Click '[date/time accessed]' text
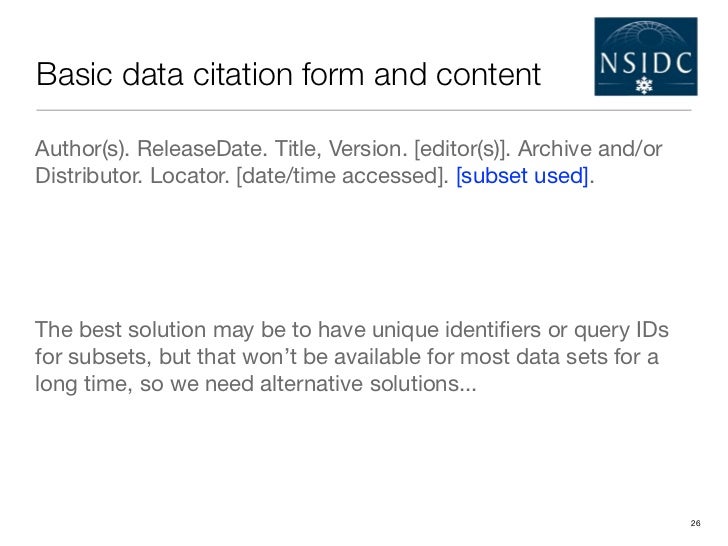 pos(343,176)
